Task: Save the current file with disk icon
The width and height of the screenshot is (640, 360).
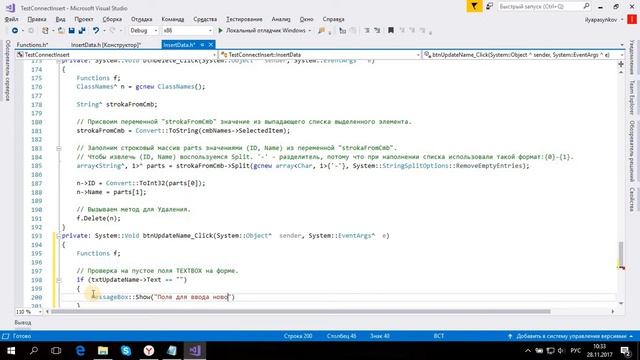Action: tap(71, 31)
